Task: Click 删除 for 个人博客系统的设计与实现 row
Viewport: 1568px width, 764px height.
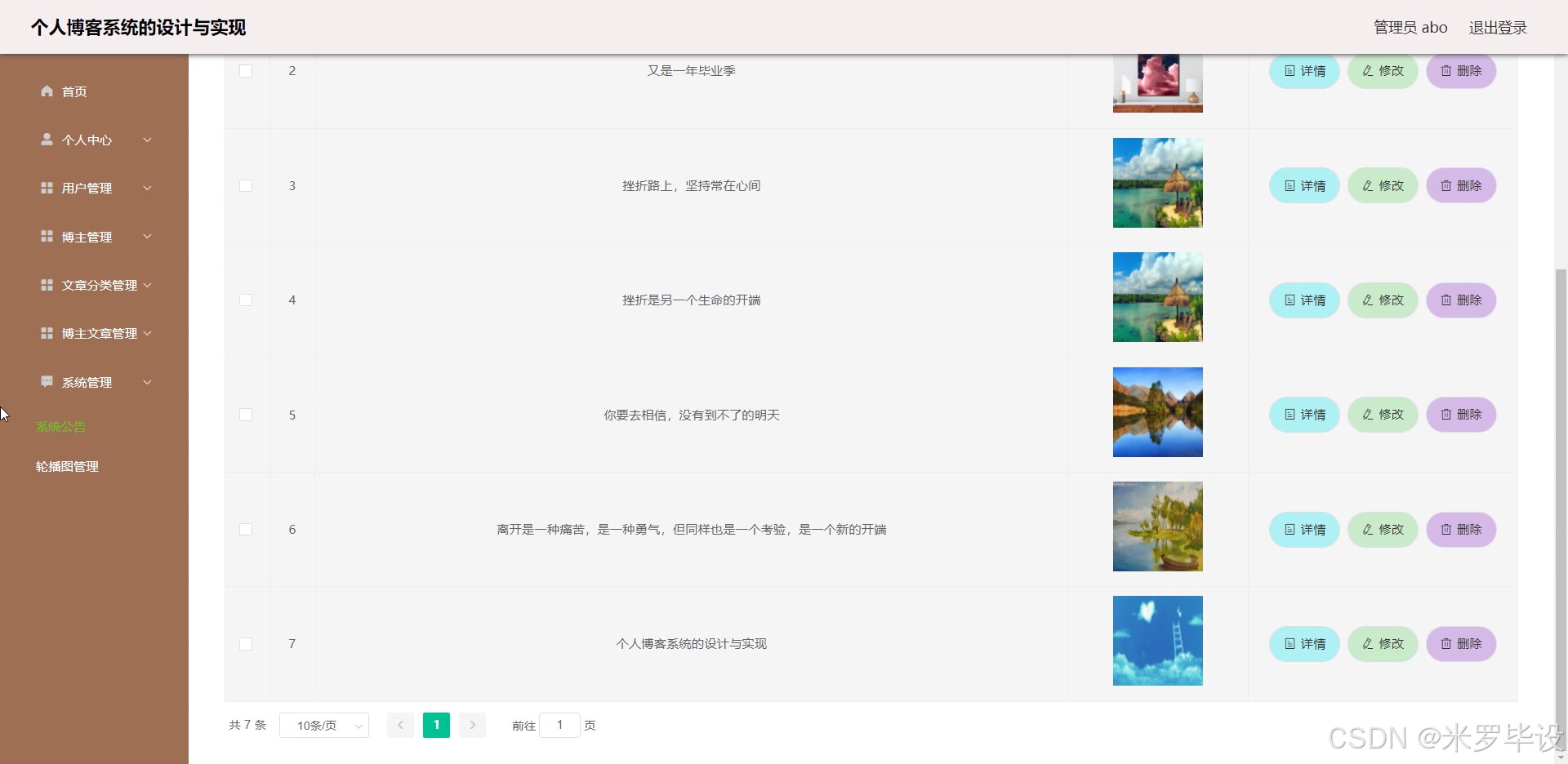Action: 1461,644
